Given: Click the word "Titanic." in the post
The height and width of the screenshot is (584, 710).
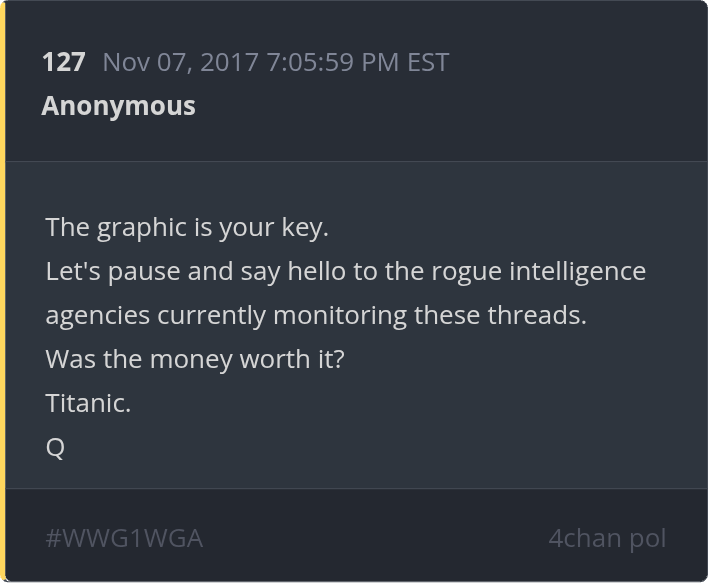Looking at the screenshot, I should point(88,403).
